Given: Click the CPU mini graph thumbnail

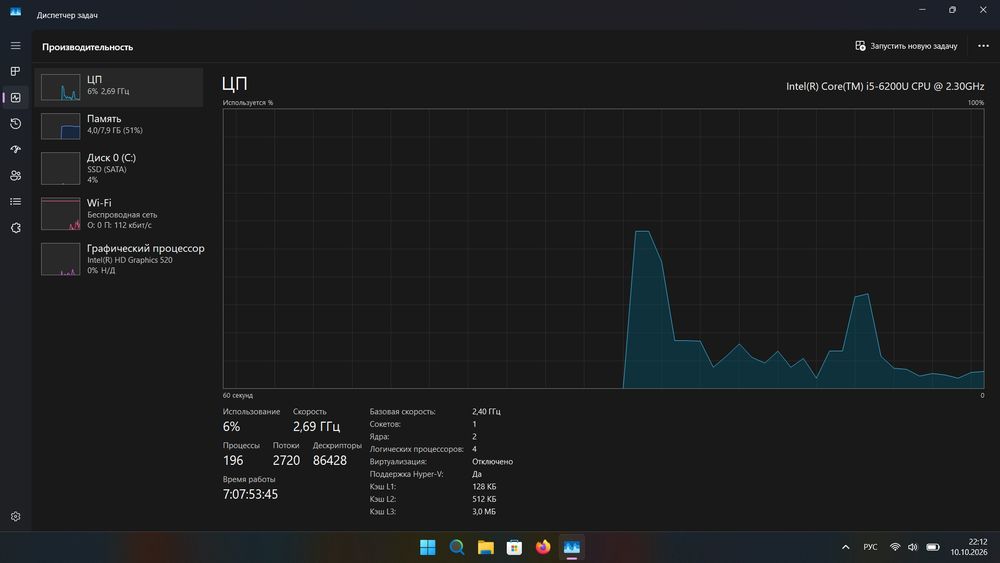Looking at the screenshot, I should click(x=61, y=87).
